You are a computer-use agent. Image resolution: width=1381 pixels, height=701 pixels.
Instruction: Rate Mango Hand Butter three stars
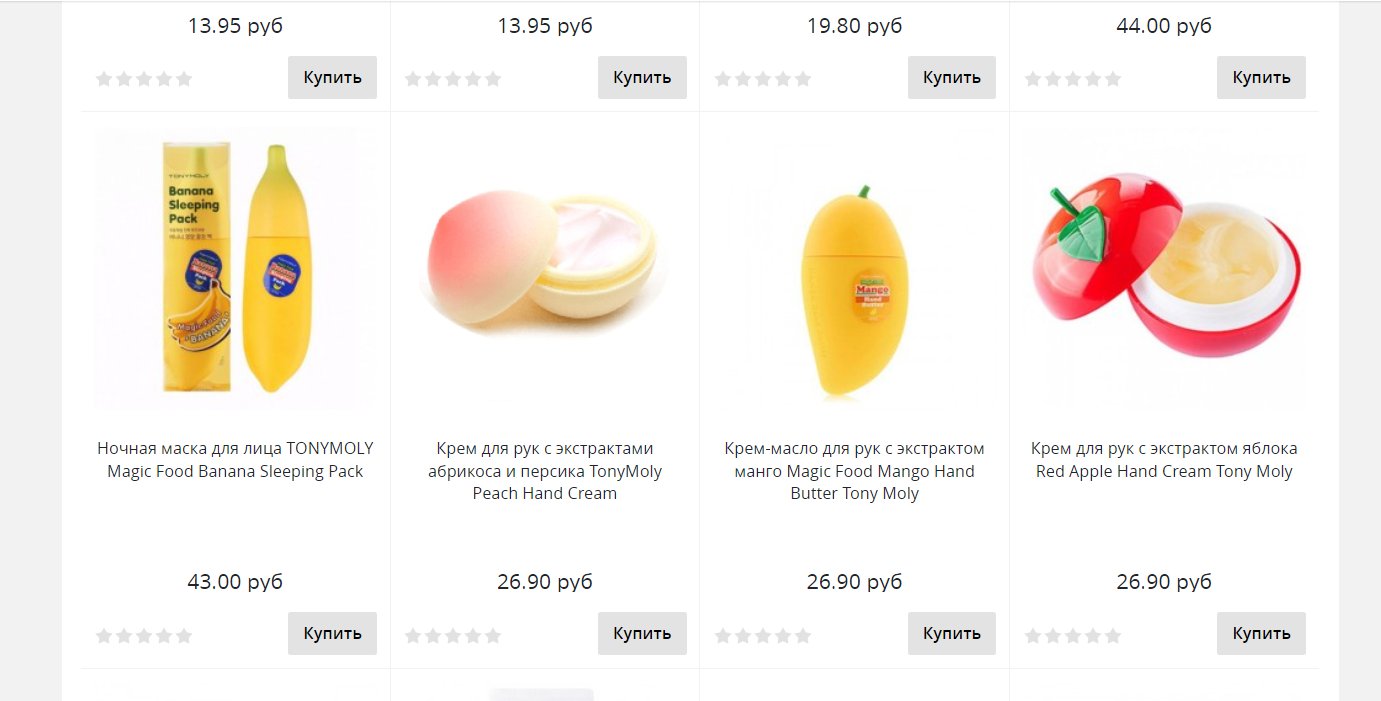click(x=763, y=635)
